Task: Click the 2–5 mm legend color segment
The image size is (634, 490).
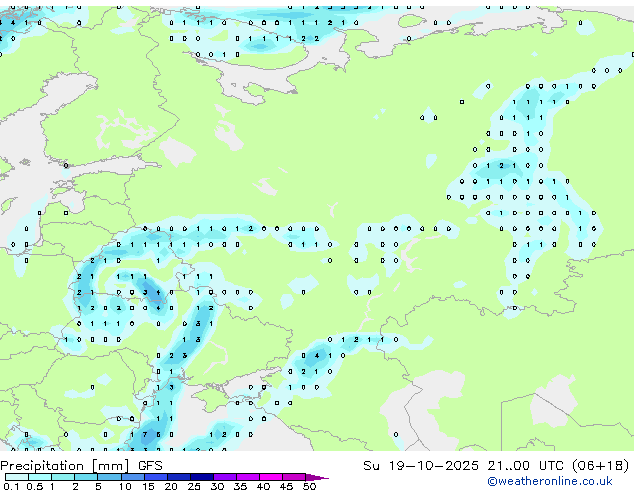Action: (x=86, y=477)
